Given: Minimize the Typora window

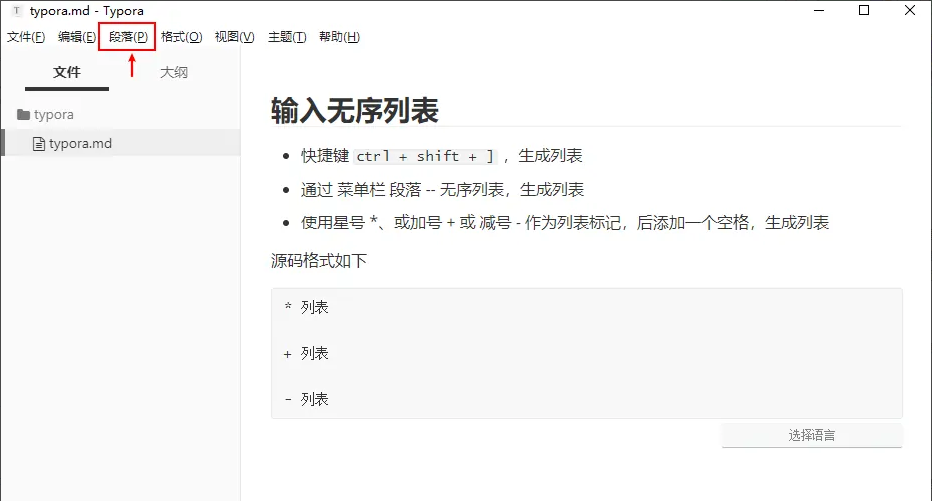Looking at the screenshot, I should pos(819,11).
